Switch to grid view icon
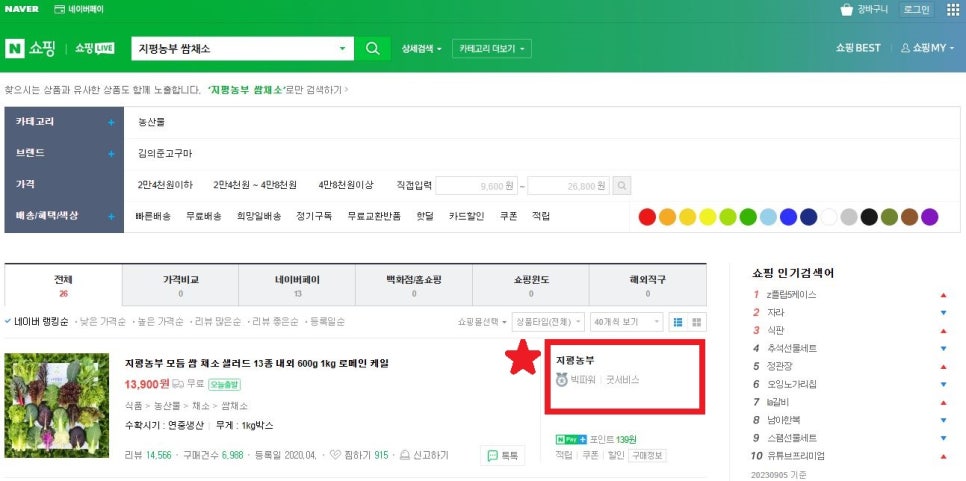The height and width of the screenshot is (481, 966). (697, 322)
